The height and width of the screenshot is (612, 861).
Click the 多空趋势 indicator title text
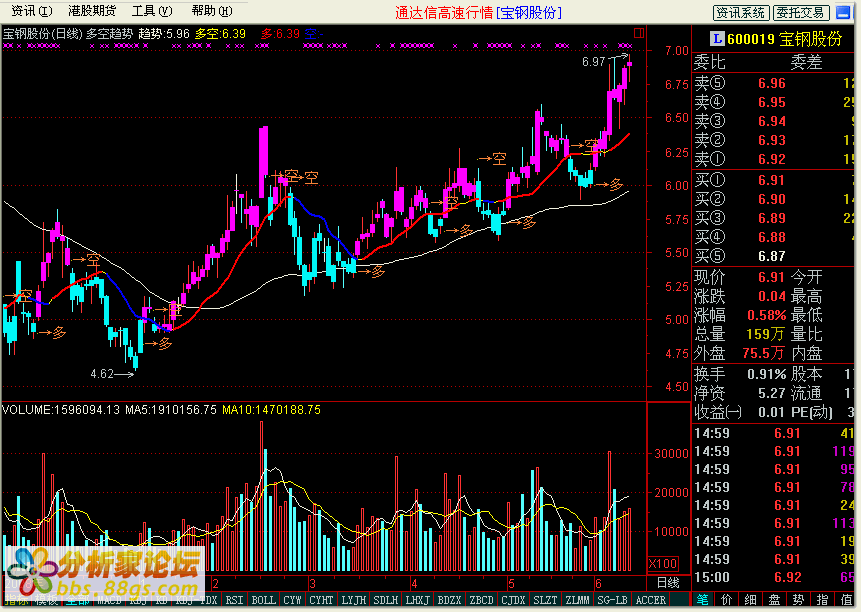110,34
